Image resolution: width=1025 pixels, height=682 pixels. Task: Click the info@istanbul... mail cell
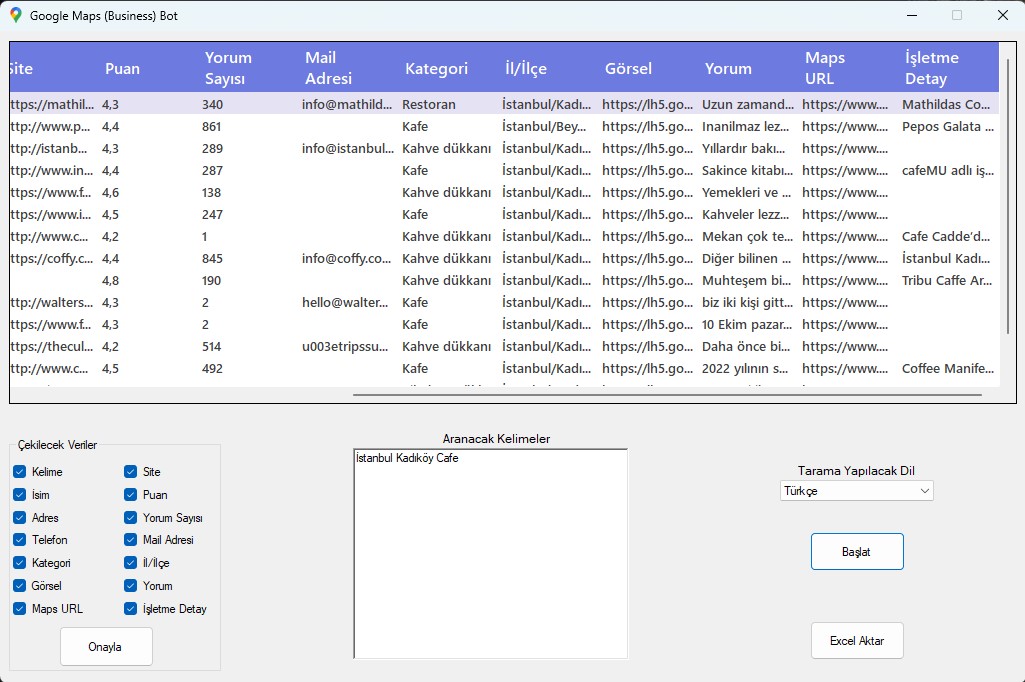pyautogui.click(x=348, y=148)
